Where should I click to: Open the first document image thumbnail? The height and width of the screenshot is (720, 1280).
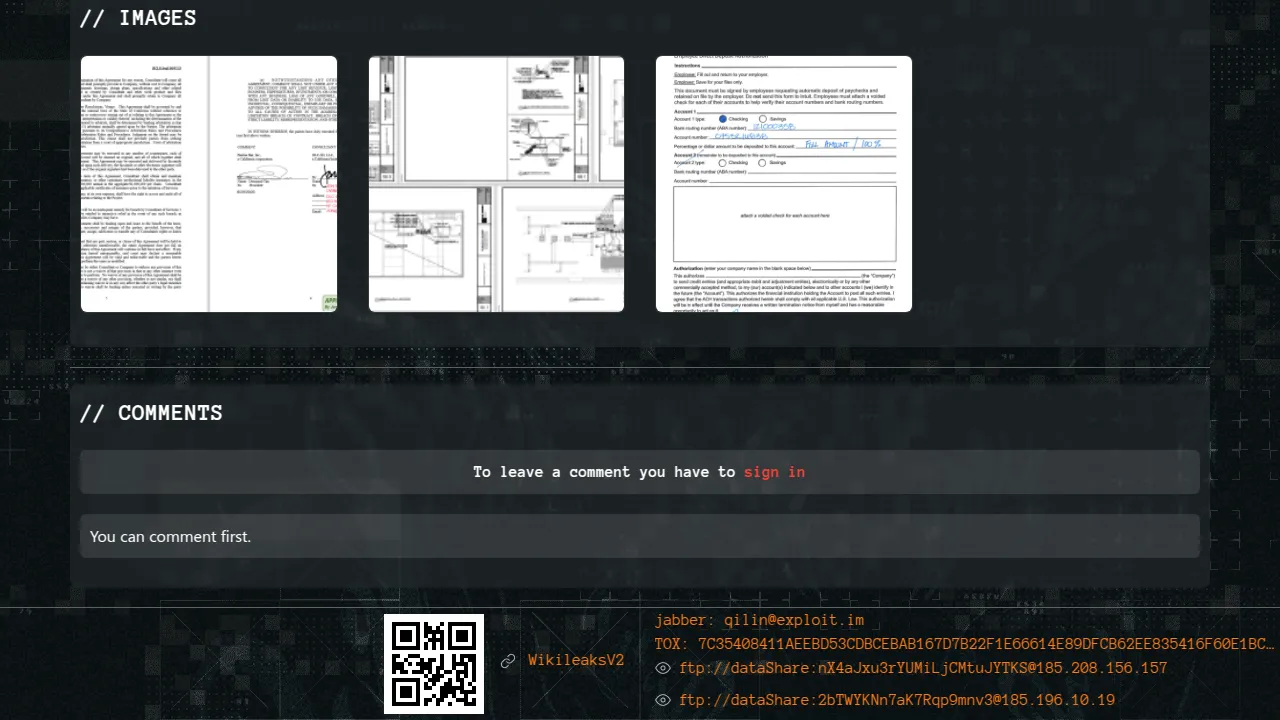tap(209, 184)
